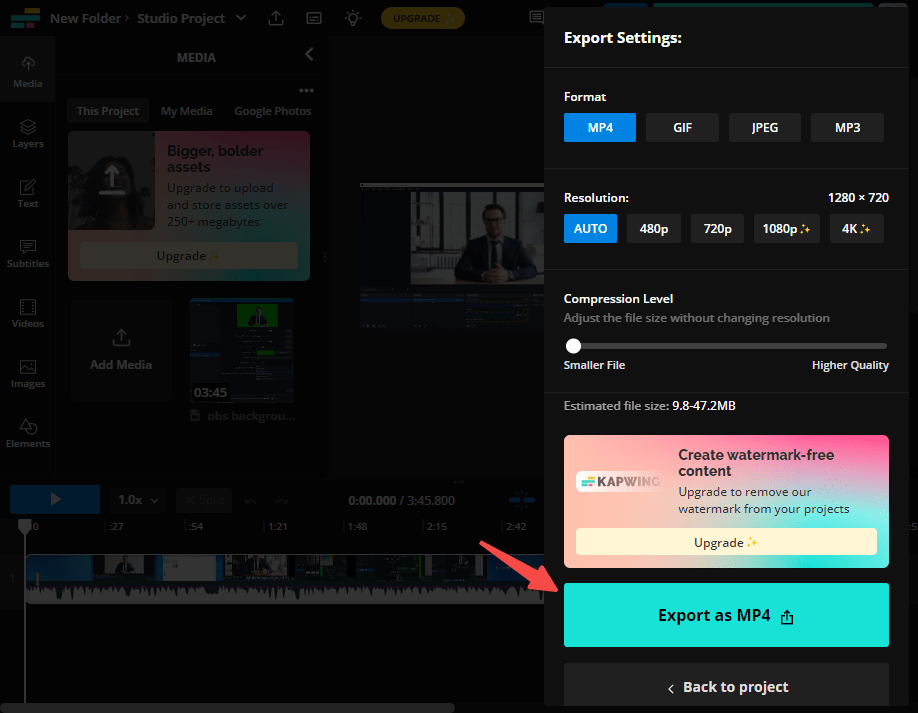Screen dimensions: 918x713
Task: Select the Videos icon in the sidebar
Action: point(27,315)
